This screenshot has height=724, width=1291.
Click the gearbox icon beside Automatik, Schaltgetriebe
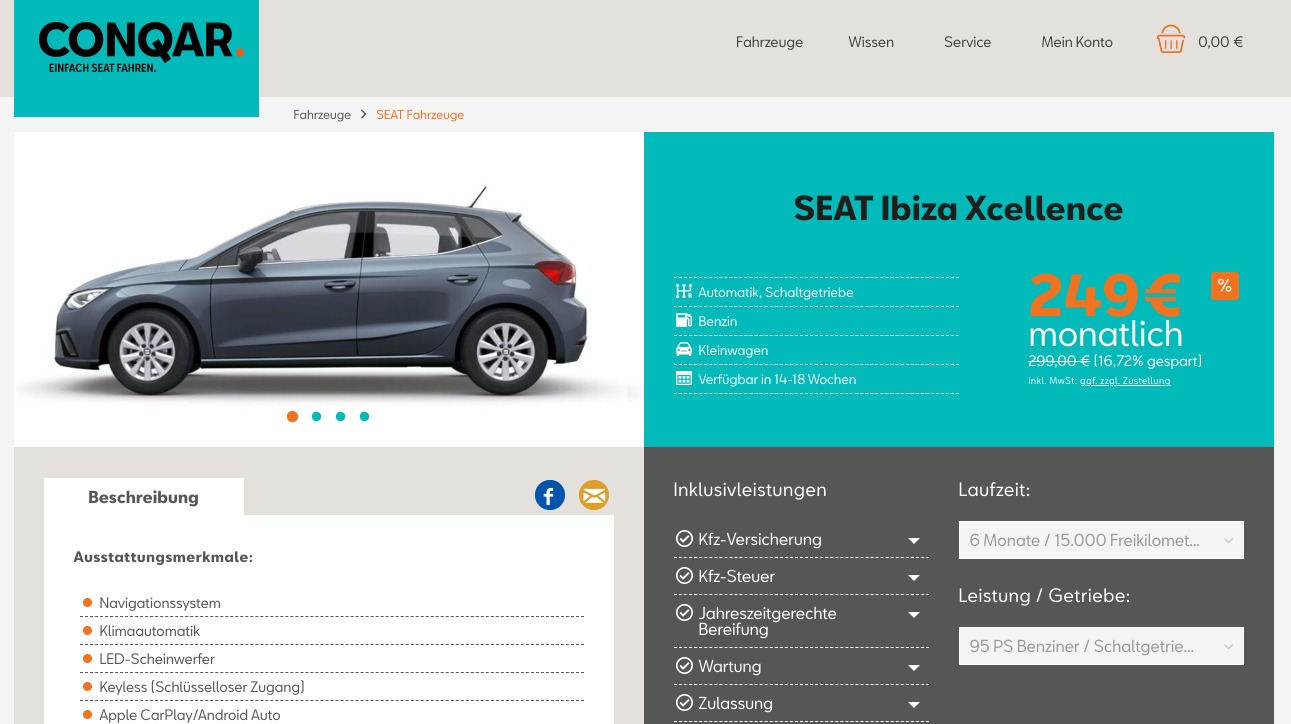(684, 292)
